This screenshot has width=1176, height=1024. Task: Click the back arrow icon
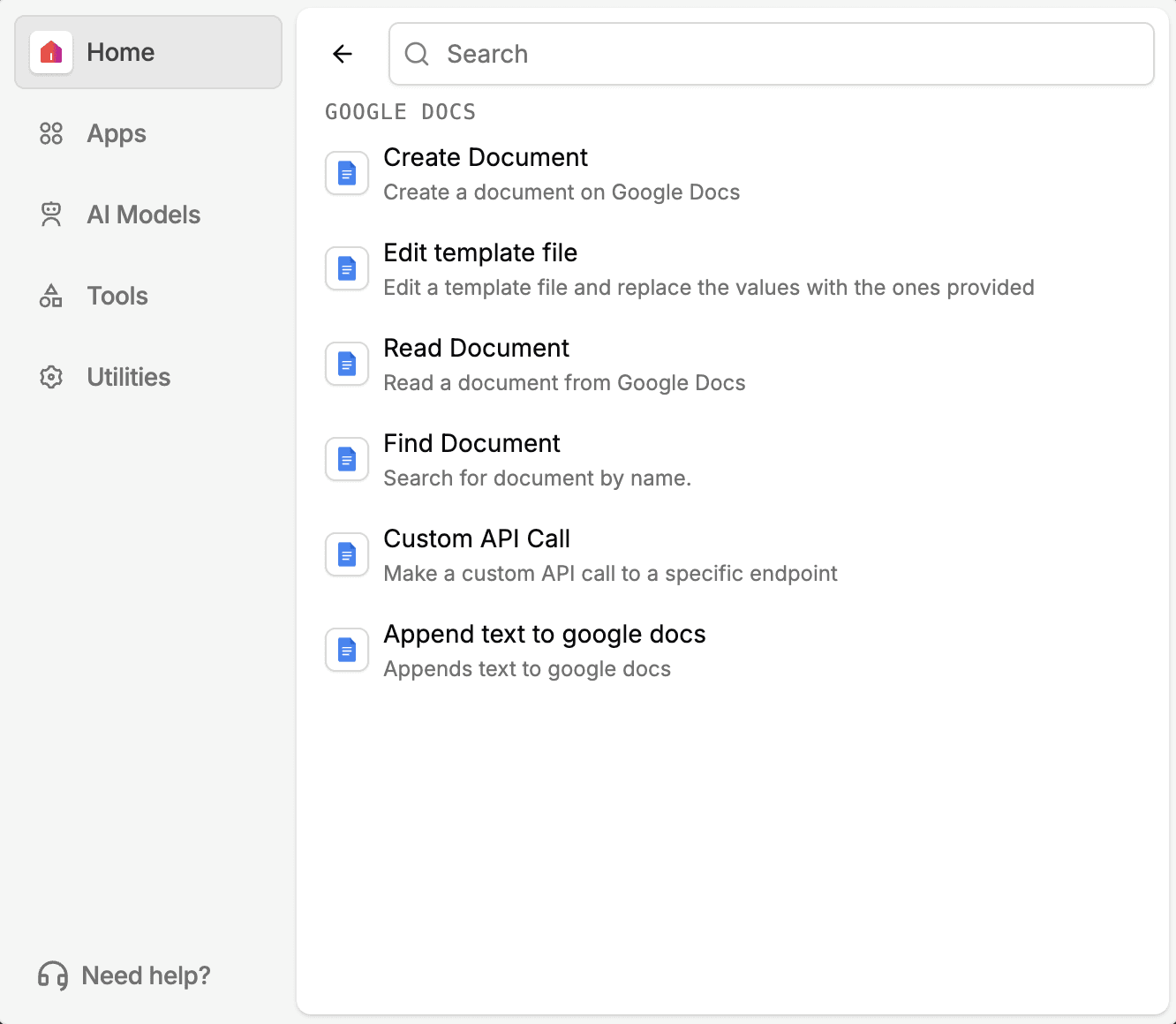343,54
